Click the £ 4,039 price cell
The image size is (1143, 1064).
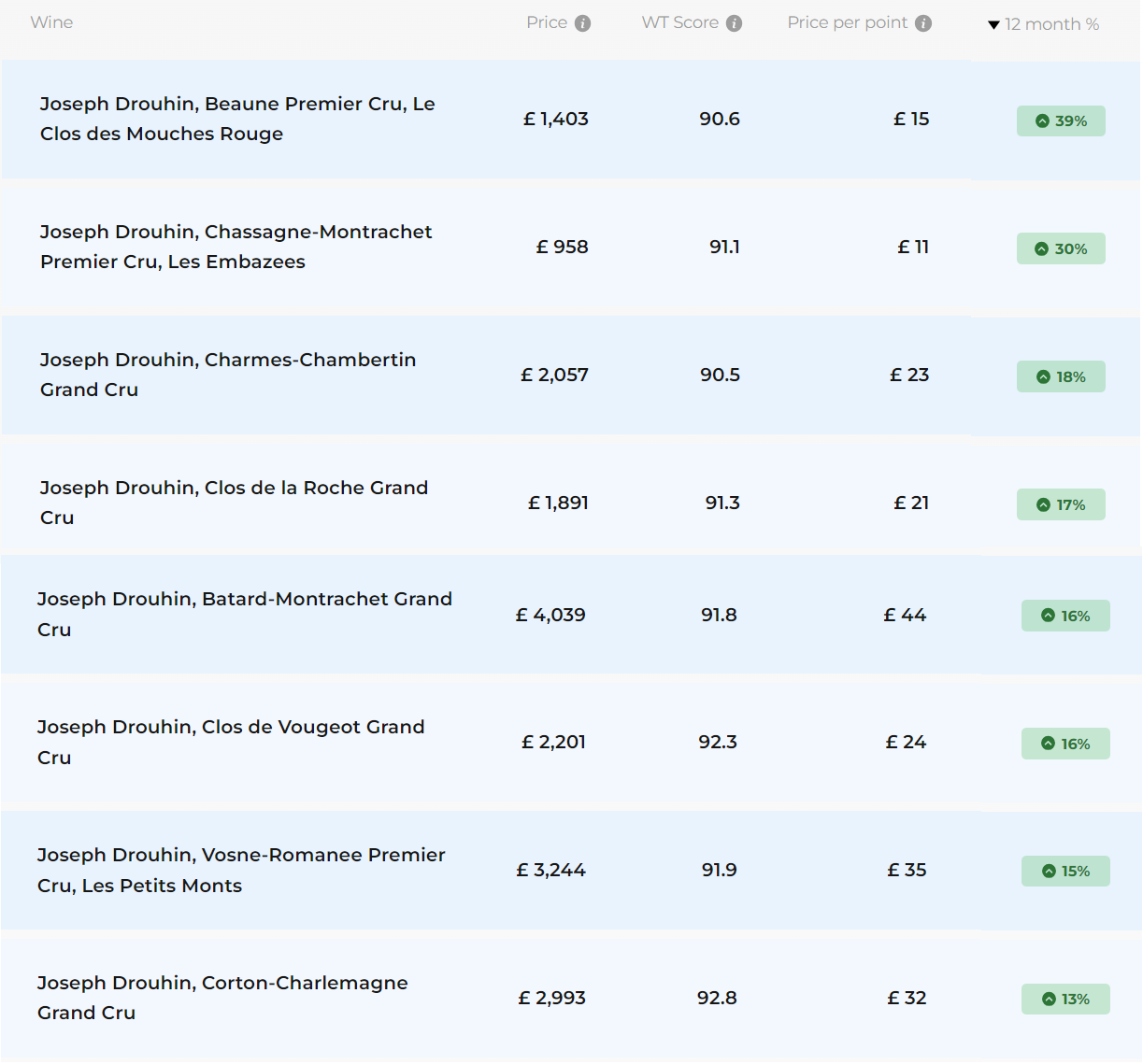[x=550, y=615]
